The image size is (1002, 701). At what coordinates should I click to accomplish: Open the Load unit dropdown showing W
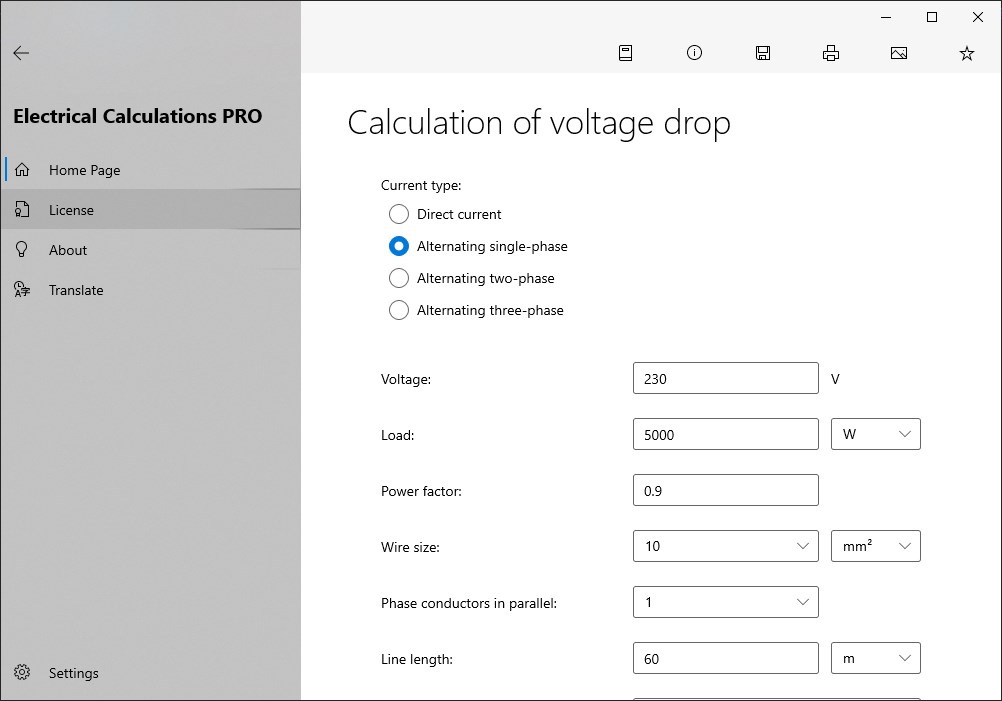(x=876, y=434)
